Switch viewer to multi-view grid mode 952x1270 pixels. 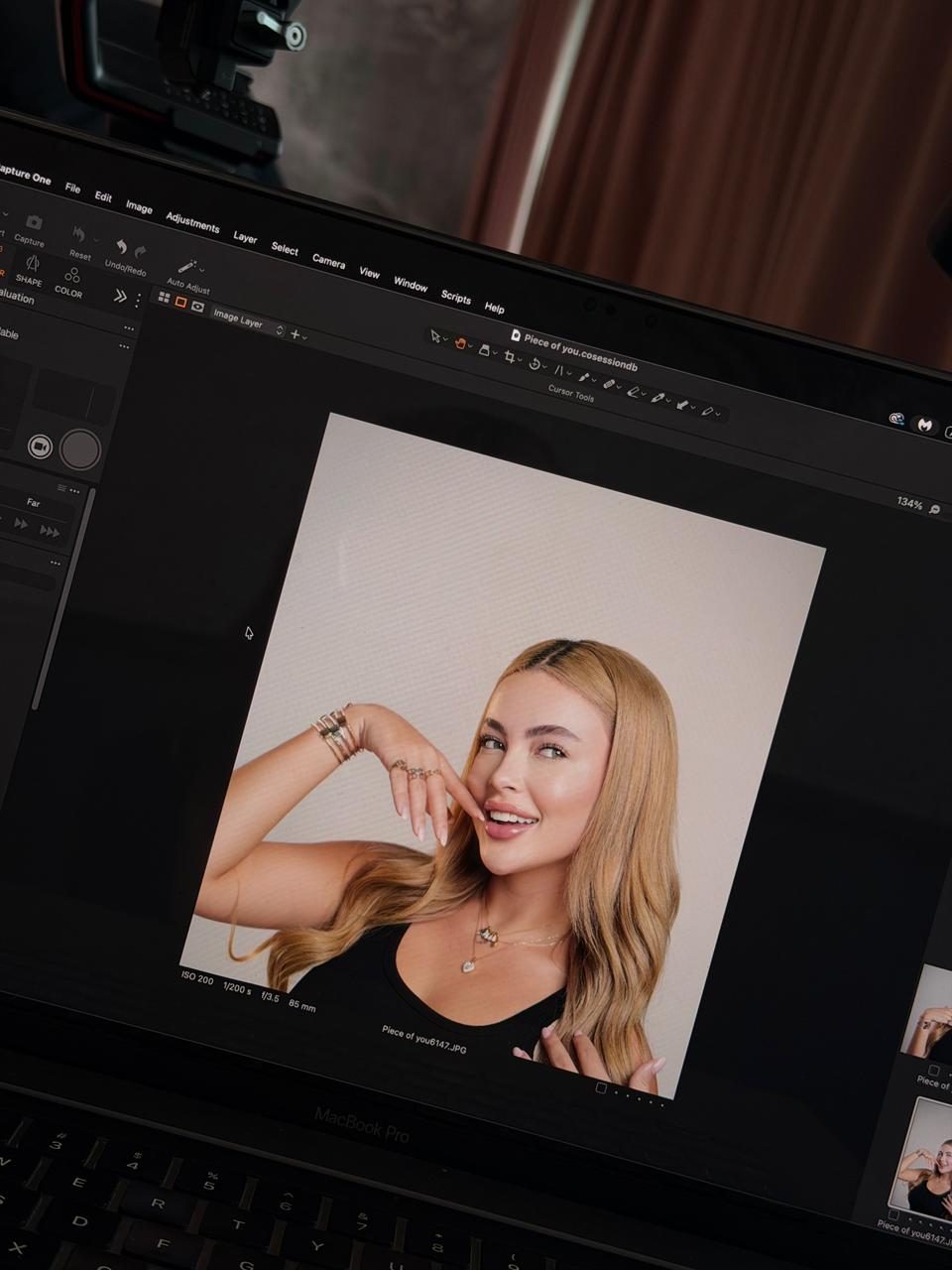coord(165,297)
